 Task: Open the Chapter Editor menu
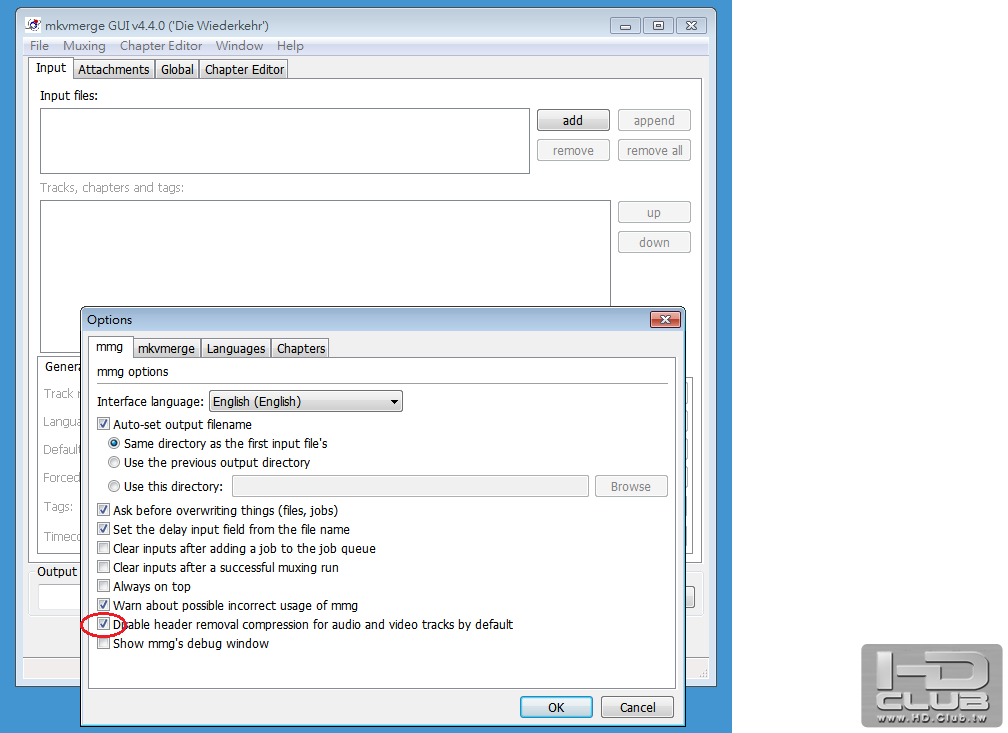pos(161,46)
